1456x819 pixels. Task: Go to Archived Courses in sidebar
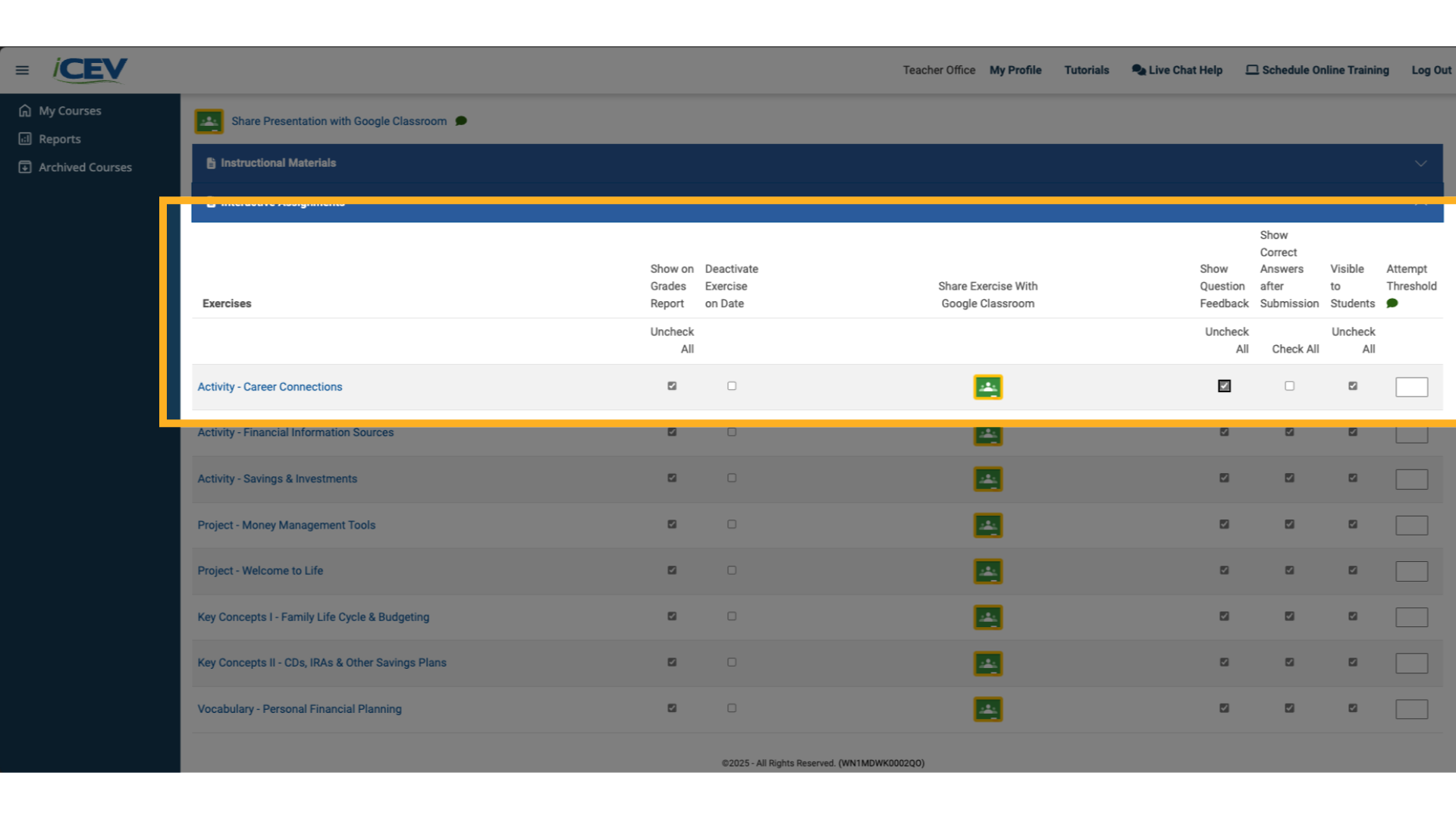click(86, 167)
